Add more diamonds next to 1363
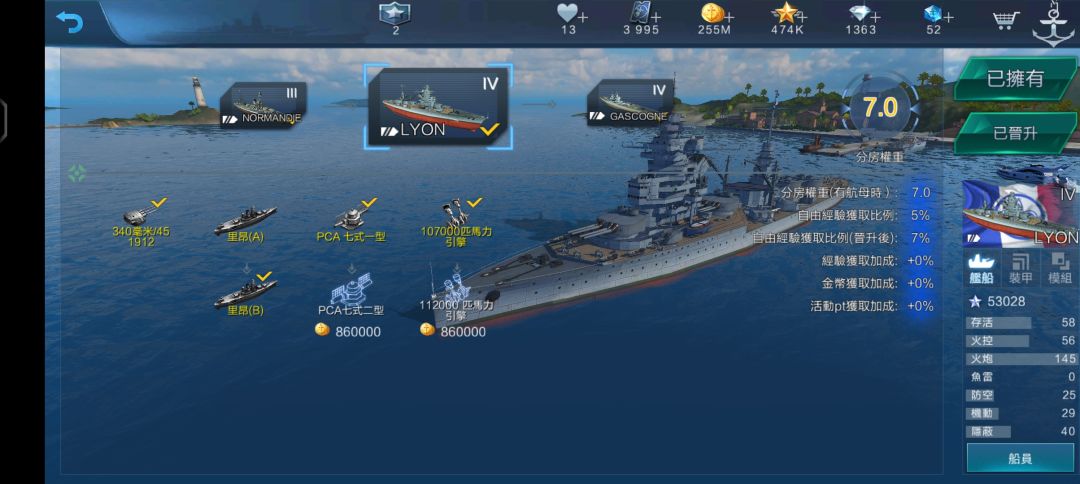1080x484 pixels. (x=875, y=17)
